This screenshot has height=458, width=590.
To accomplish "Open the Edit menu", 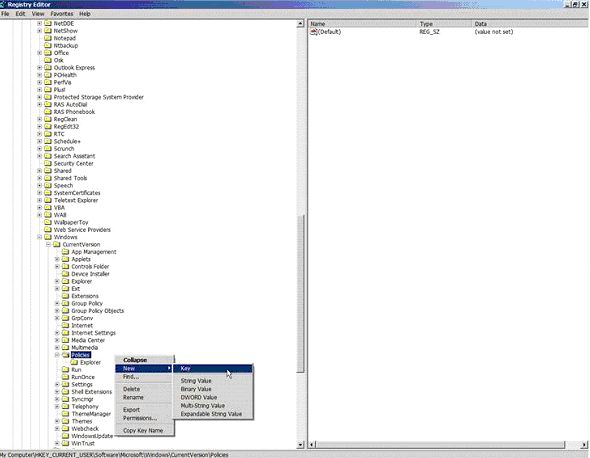I will pyautogui.click(x=20, y=14).
